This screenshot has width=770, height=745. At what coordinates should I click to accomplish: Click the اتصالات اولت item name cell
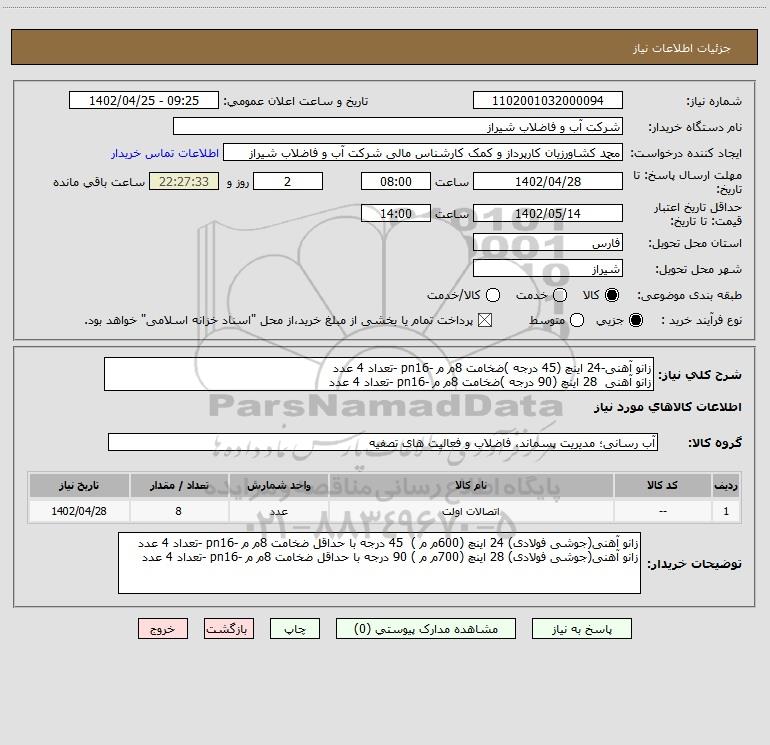pyautogui.click(x=471, y=511)
